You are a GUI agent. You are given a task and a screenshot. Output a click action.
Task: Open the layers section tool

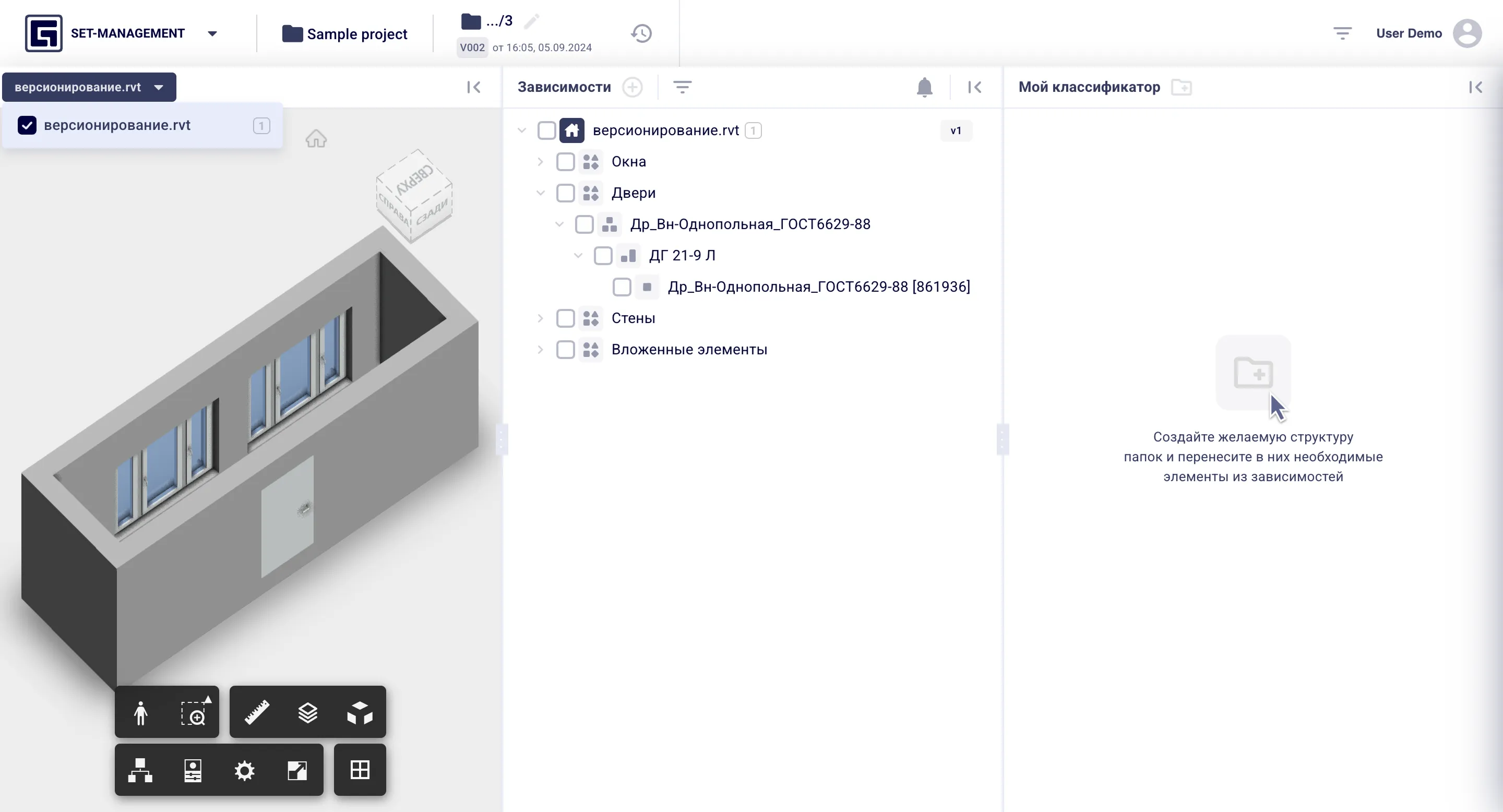(307, 712)
